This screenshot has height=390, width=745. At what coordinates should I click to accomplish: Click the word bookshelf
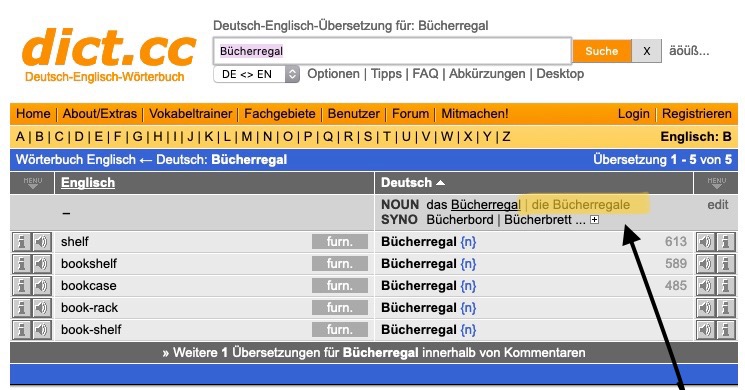click(x=89, y=264)
